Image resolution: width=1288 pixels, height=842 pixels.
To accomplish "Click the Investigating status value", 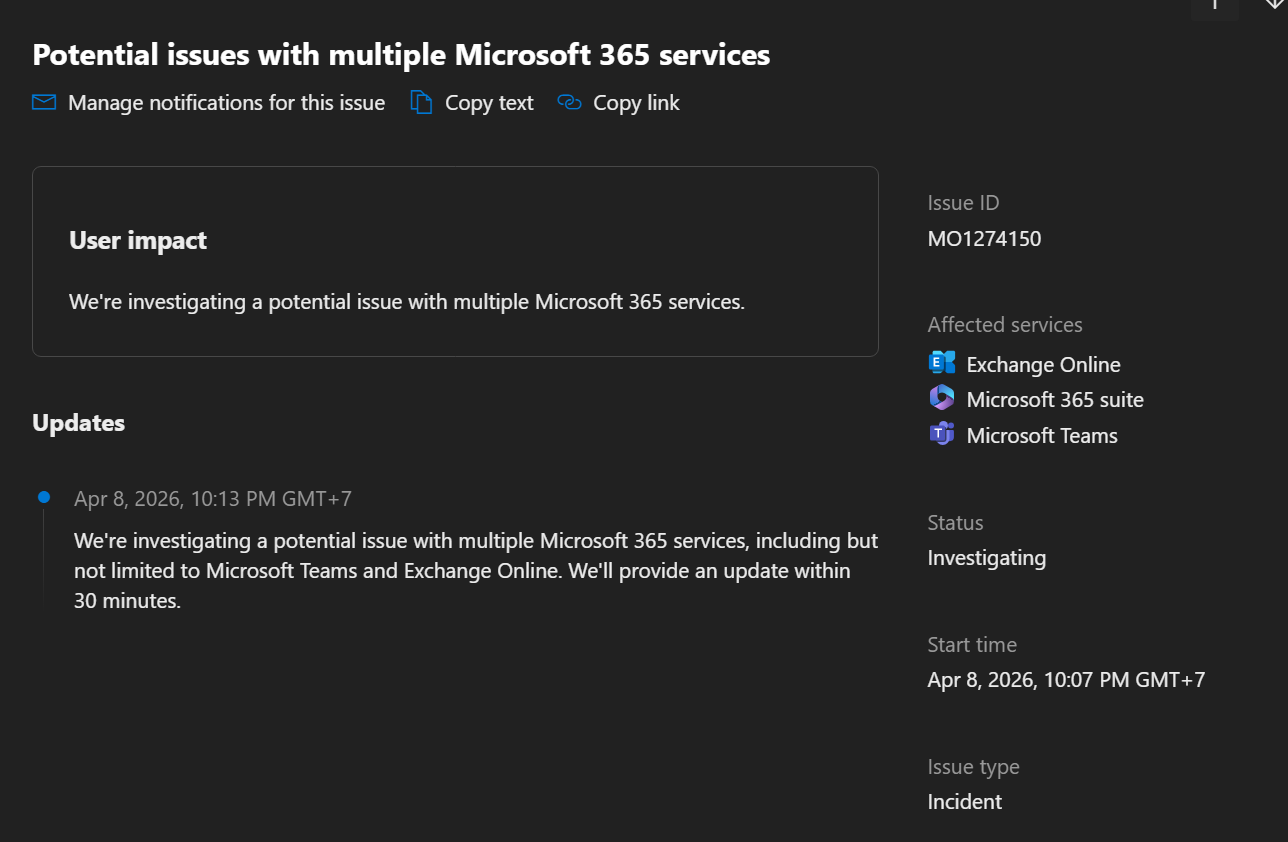I will 987,558.
